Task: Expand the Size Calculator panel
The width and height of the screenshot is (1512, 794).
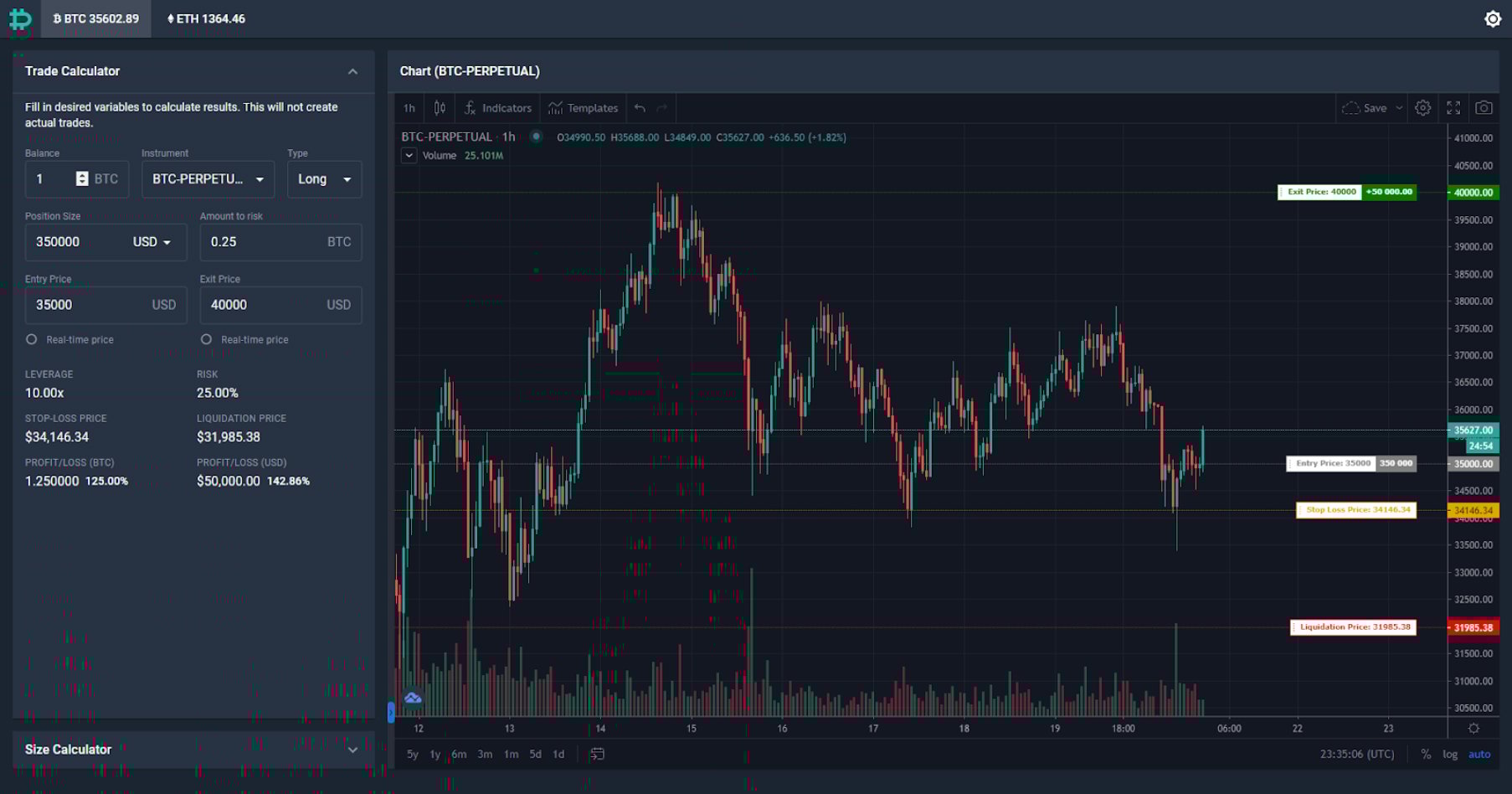Action: point(353,750)
